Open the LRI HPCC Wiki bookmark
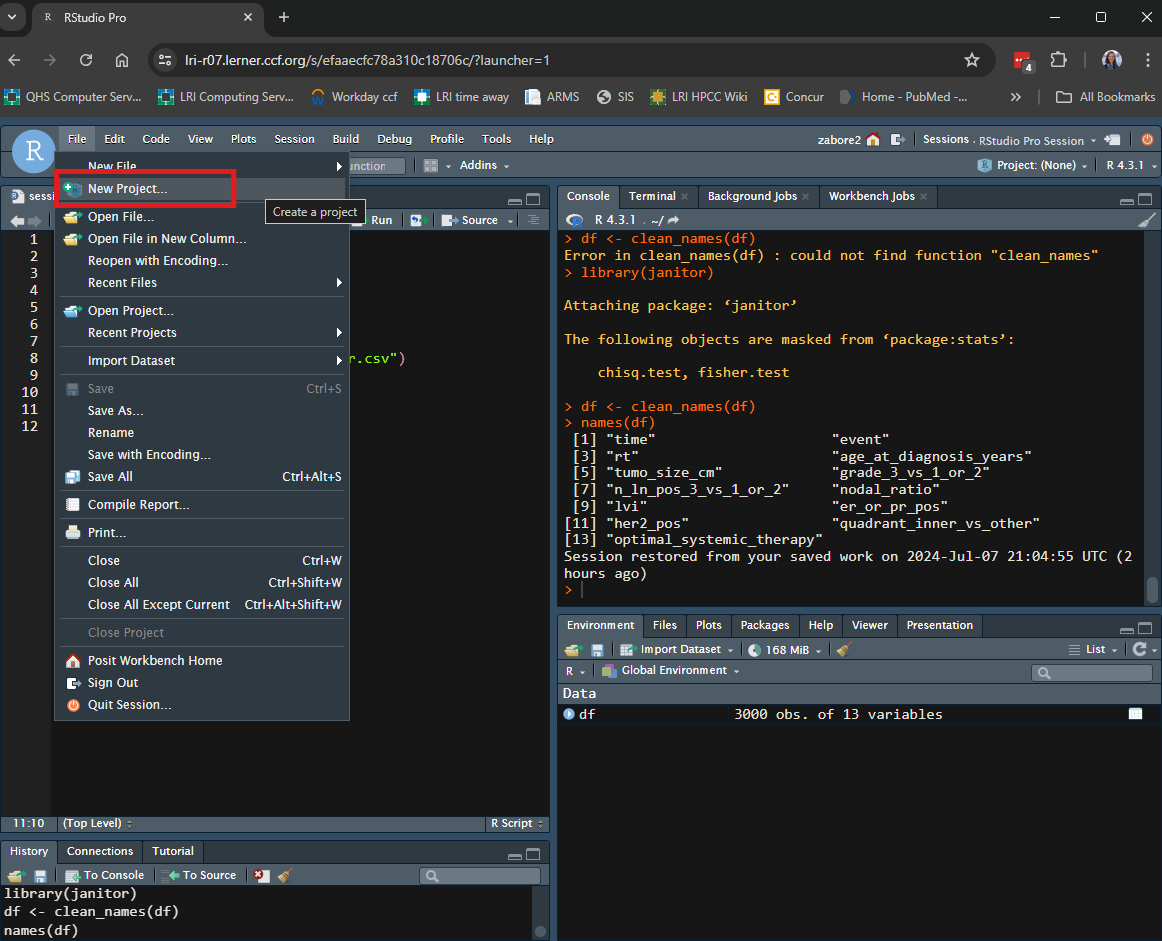Viewport: 1162px width, 941px height. pos(698,97)
